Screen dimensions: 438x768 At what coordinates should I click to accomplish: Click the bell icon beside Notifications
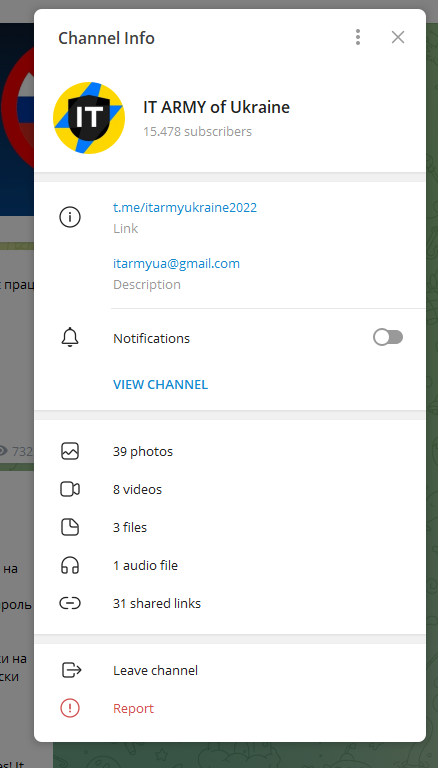click(70, 338)
